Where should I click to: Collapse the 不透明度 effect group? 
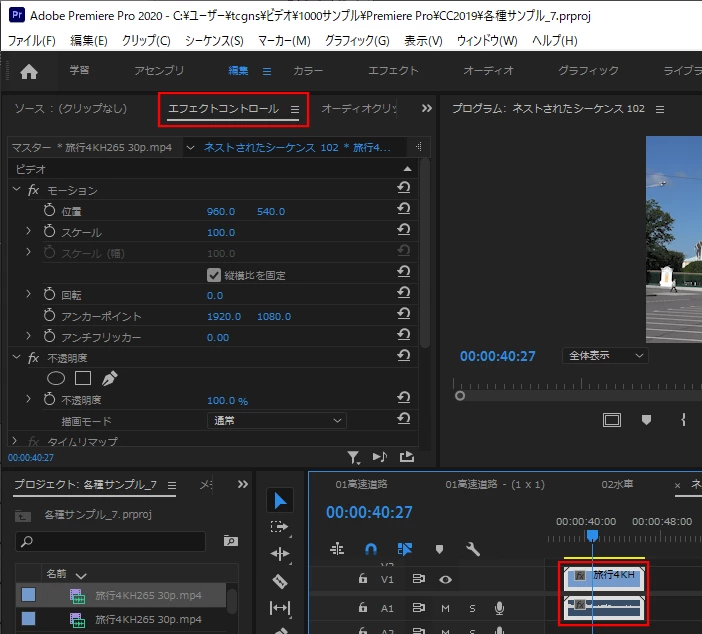coord(17,357)
